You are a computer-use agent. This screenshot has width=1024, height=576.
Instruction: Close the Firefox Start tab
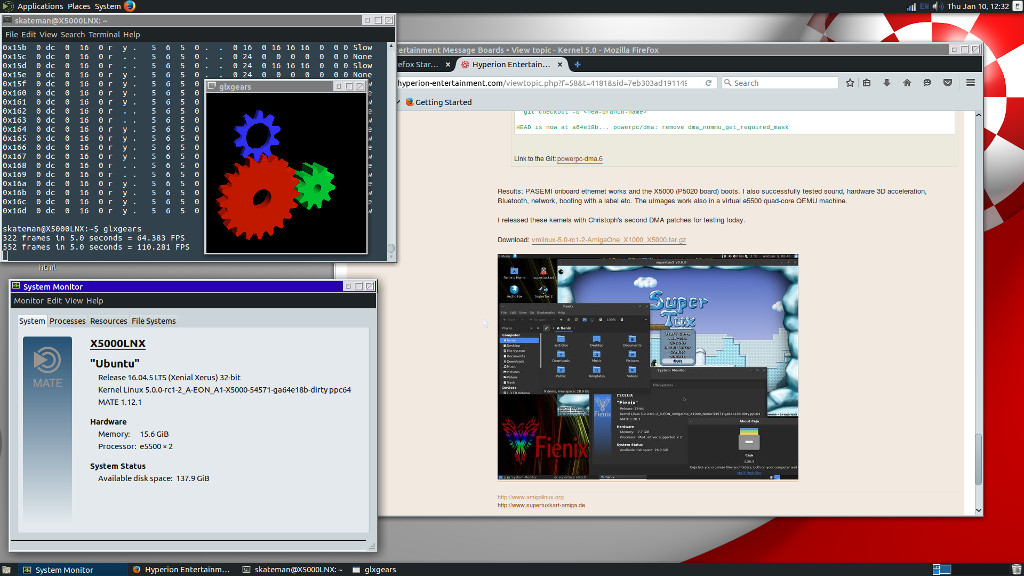point(447,65)
